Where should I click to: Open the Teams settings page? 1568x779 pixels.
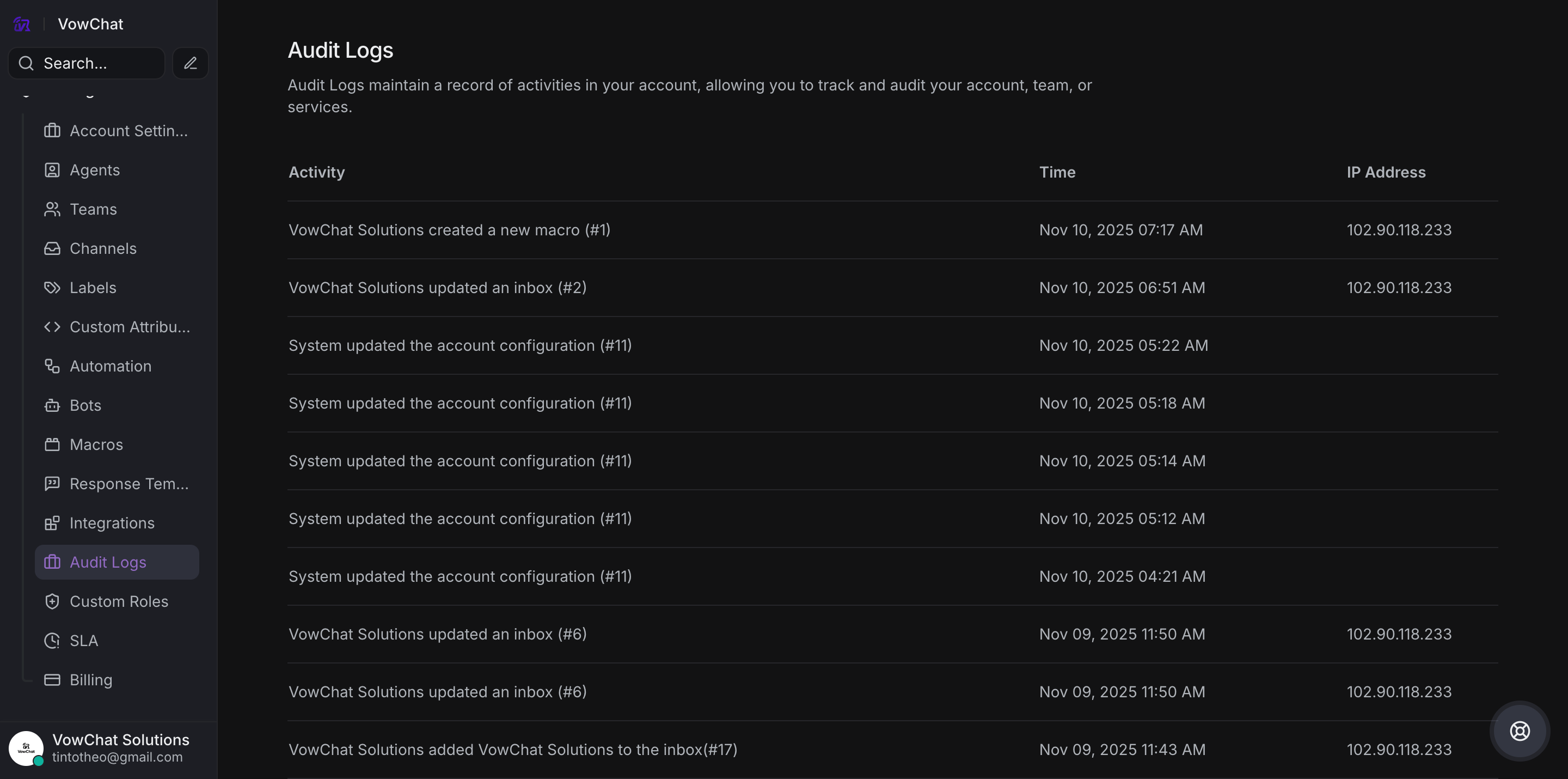[93, 210]
